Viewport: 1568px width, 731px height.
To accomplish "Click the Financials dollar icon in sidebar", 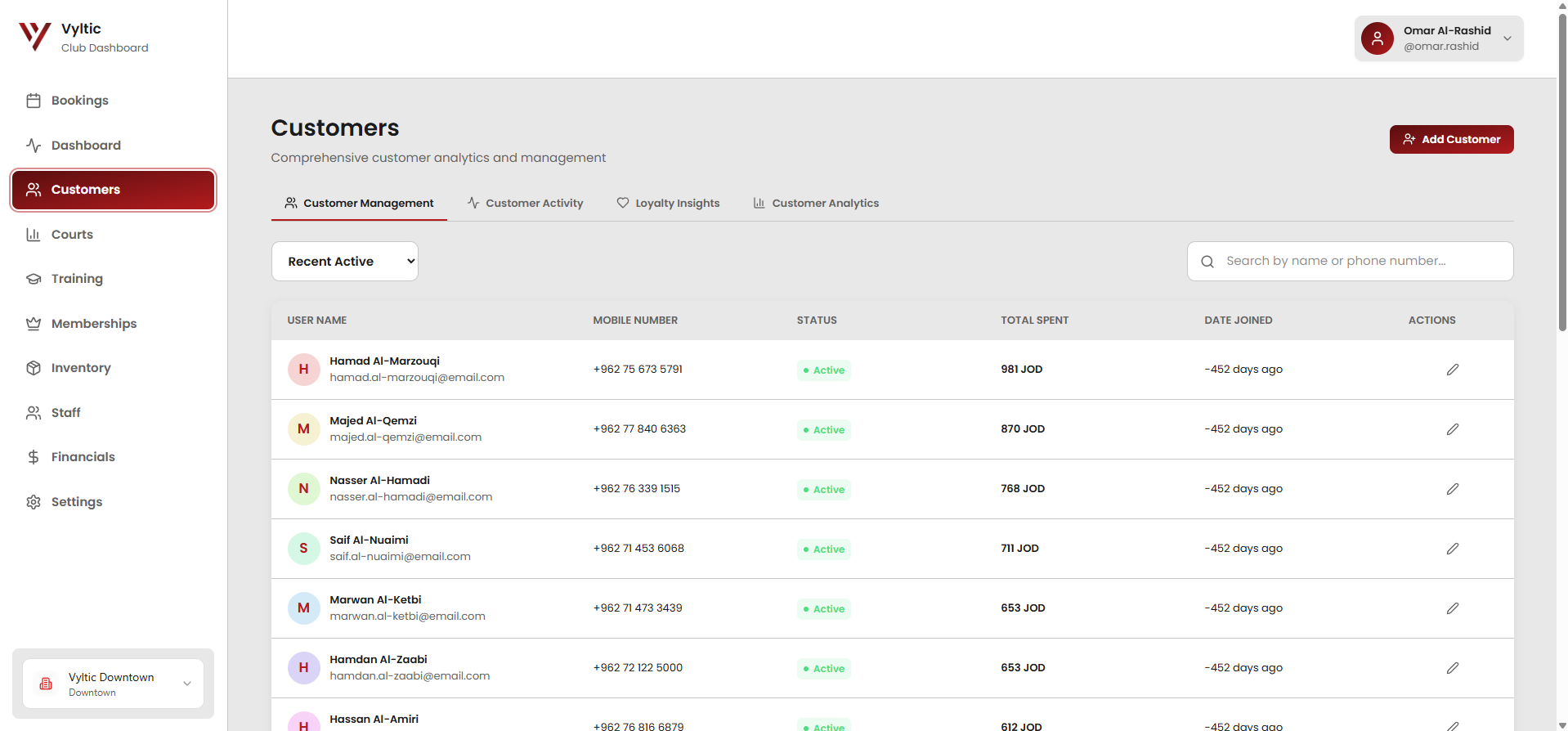I will 34,457.
